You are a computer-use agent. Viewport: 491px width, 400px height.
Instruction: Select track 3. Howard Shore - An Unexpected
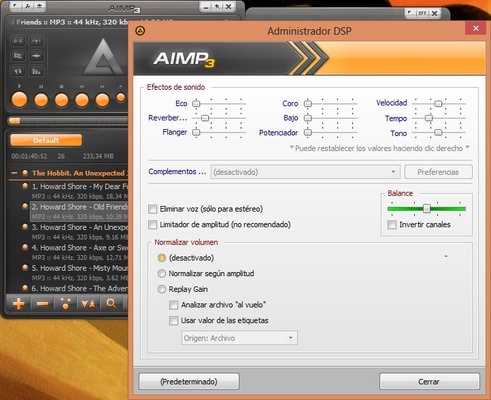(79, 232)
